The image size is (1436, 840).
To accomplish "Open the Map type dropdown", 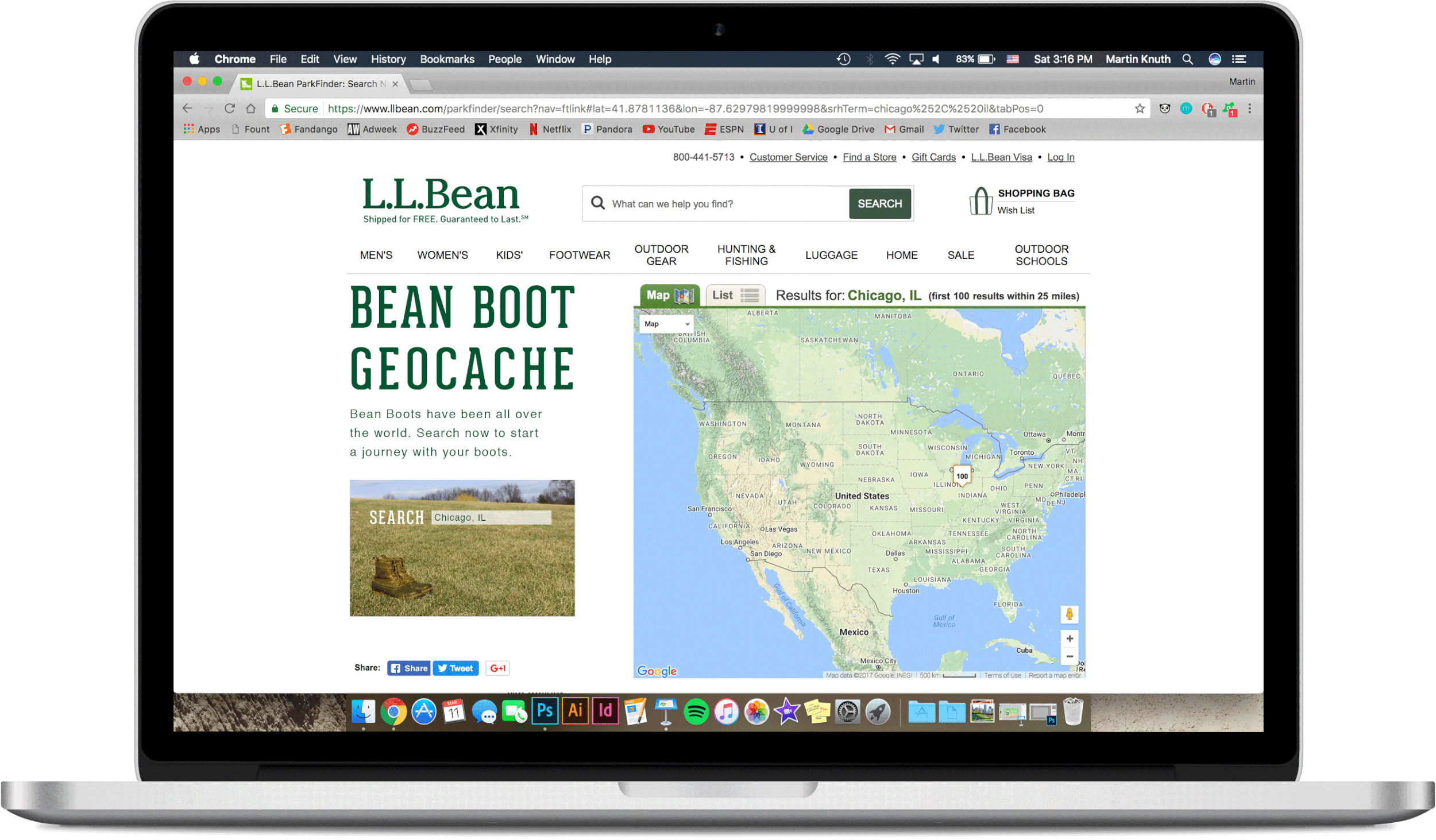I will [x=666, y=324].
